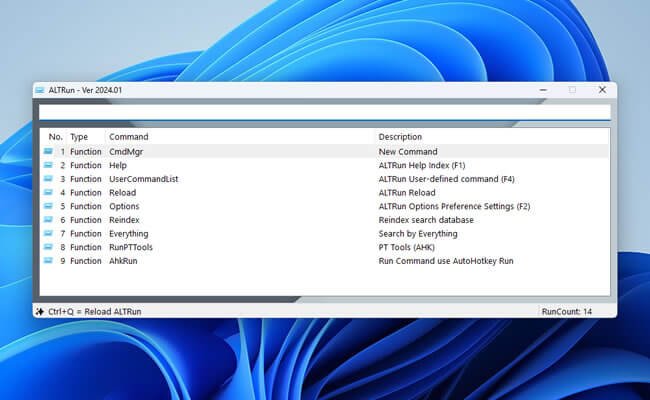Click the number 9 in the AhkRun row
The height and width of the screenshot is (400, 650).
click(63, 261)
